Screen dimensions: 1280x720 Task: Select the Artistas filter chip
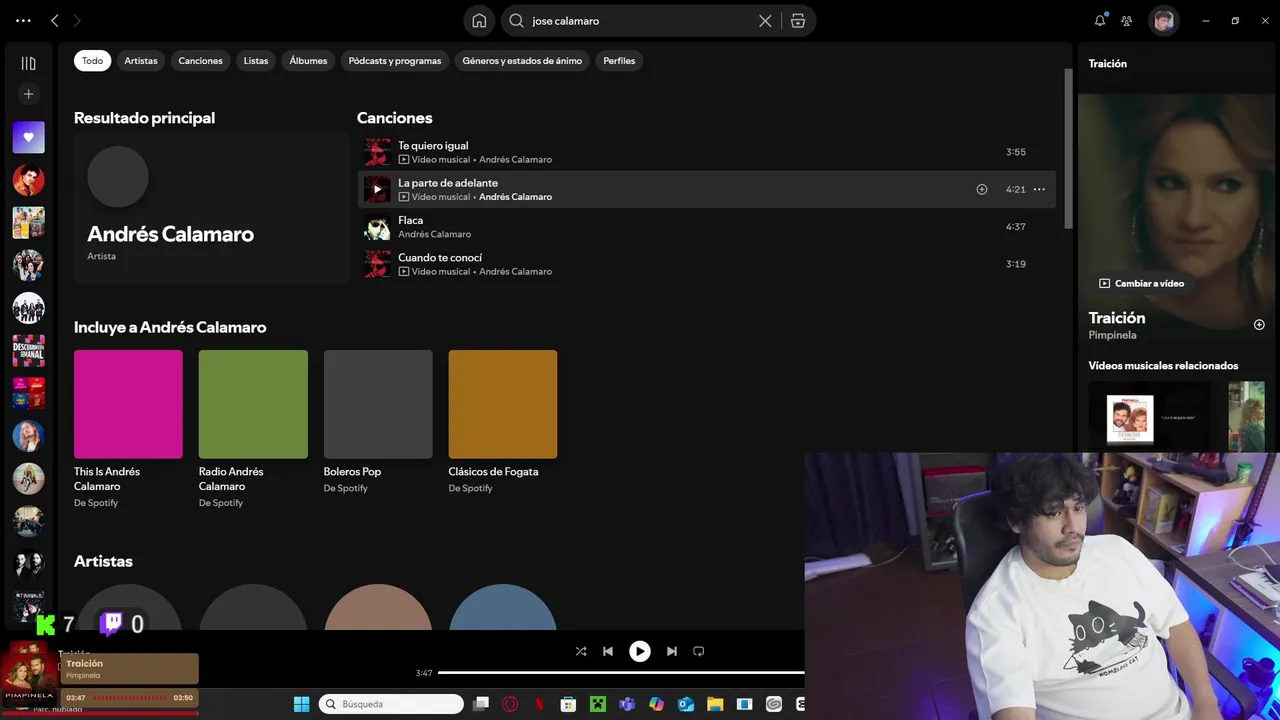(141, 61)
